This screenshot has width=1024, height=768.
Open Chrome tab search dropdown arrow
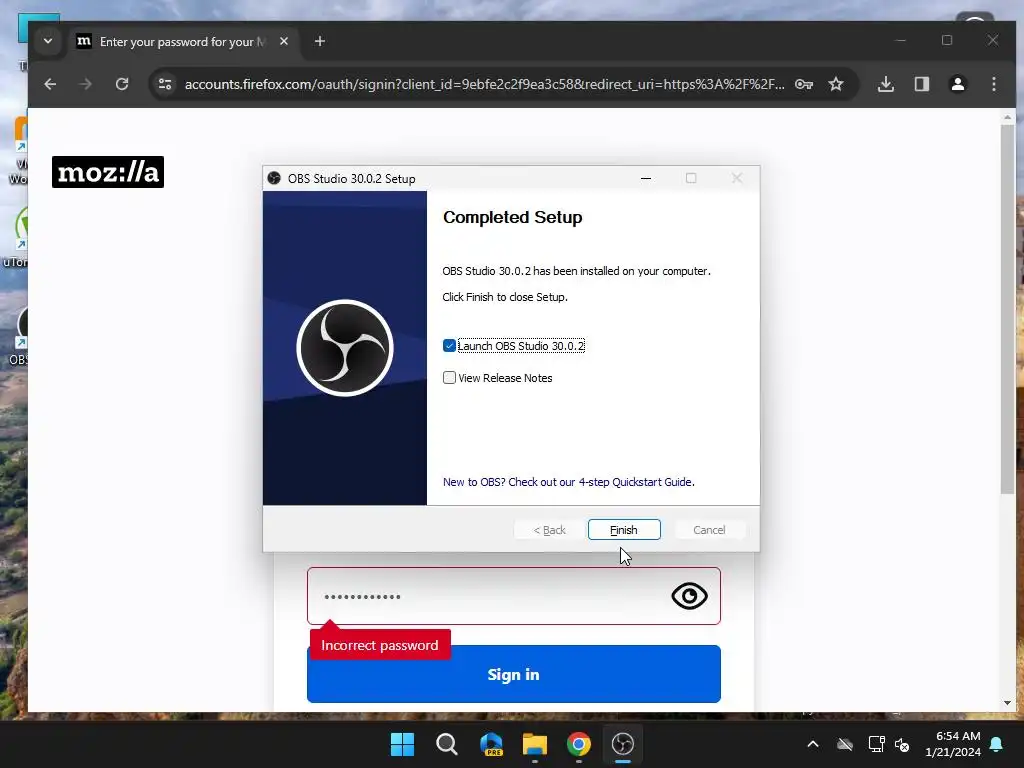(48, 41)
